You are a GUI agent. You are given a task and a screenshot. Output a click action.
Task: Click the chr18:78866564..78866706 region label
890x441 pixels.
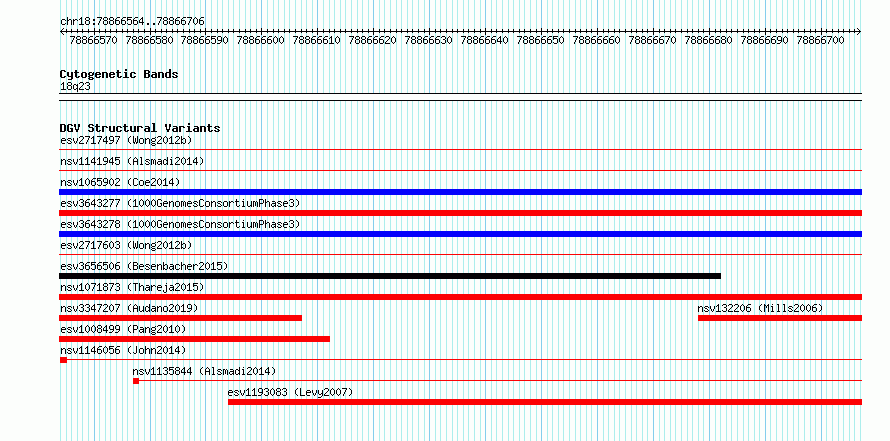click(132, 21)
